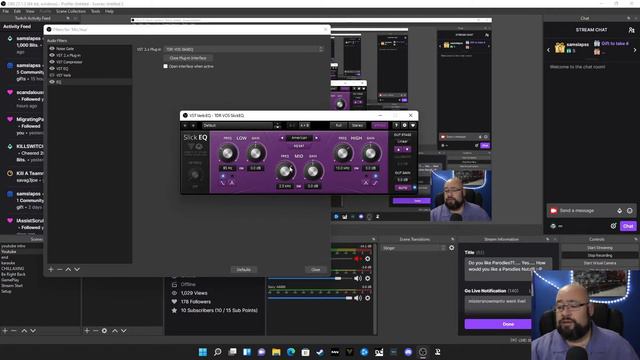
Task: Move selected audio filter up
Action: [68, 269]
